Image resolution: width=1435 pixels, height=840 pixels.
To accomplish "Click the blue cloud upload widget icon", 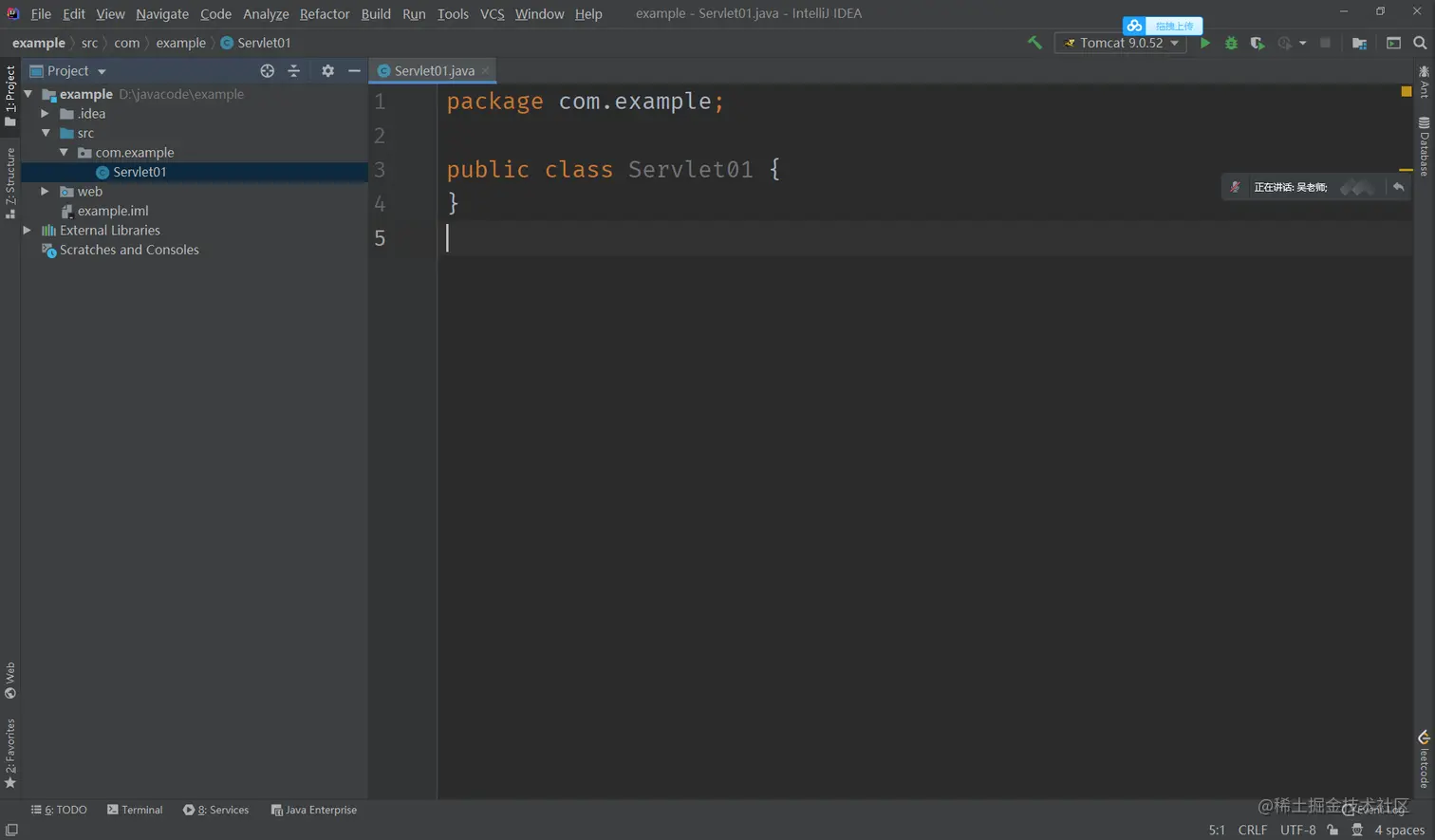I will (1134, 26).
